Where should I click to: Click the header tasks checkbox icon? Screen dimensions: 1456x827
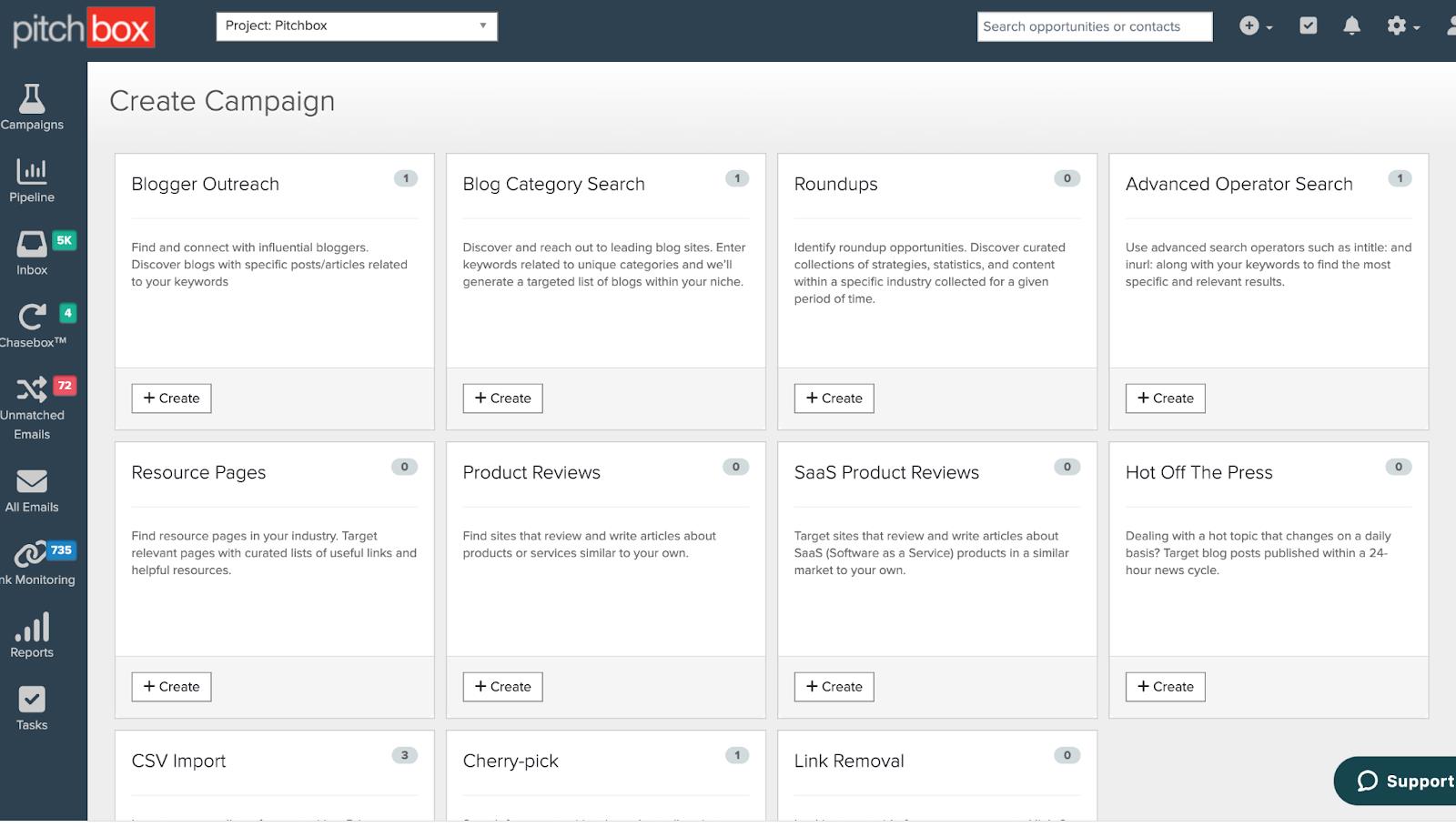(1308, 25)
